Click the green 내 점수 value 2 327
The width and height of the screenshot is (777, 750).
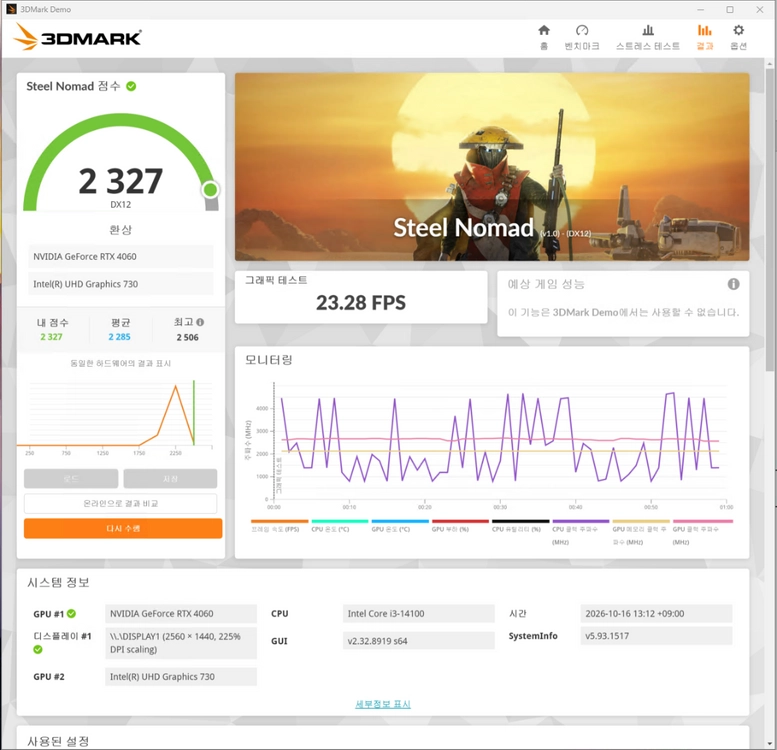pyautogui.click(x=51, y=337)
